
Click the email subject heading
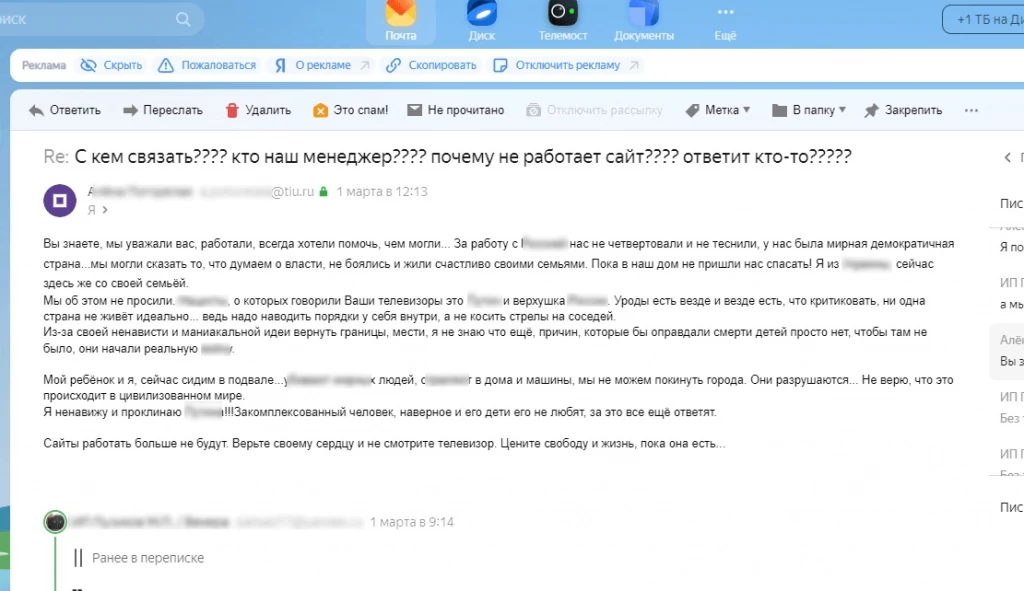(x=447, y=157)
